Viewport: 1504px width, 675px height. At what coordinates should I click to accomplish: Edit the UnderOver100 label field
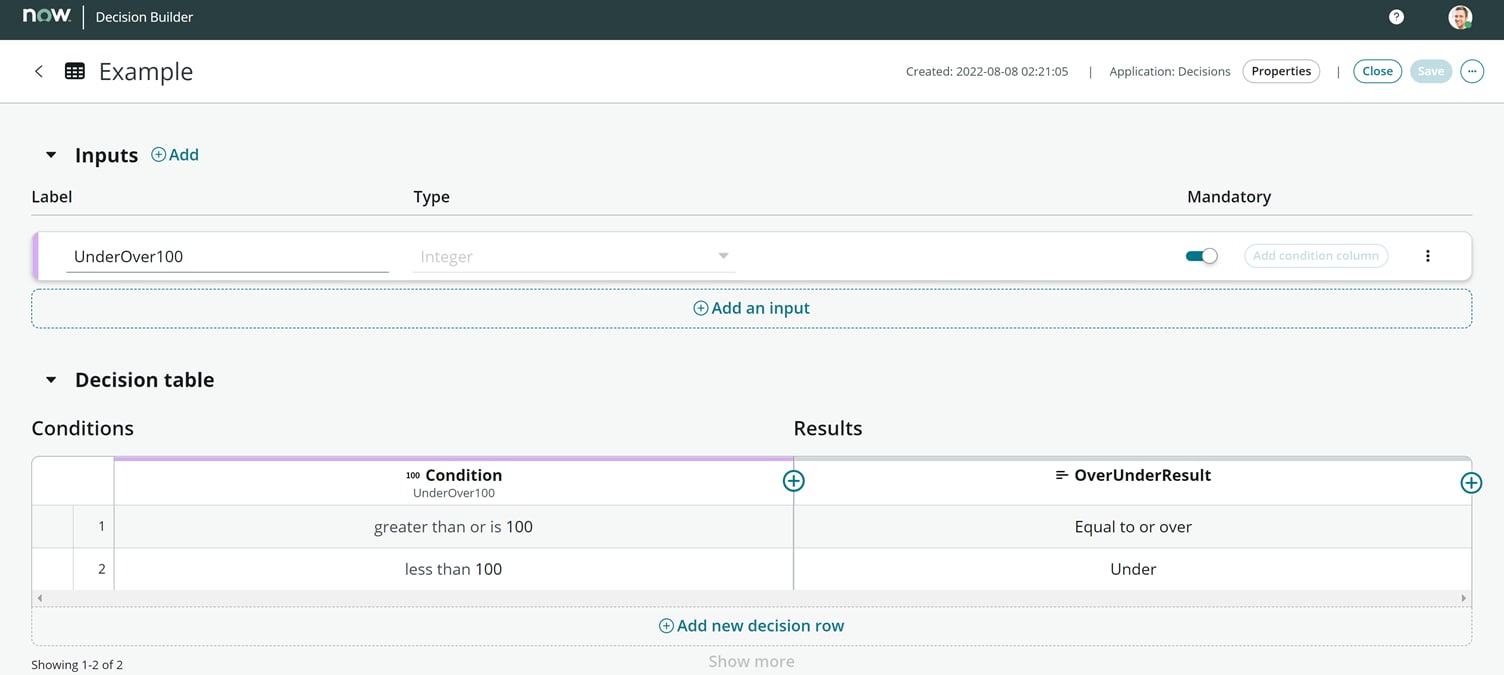point(227,256)
